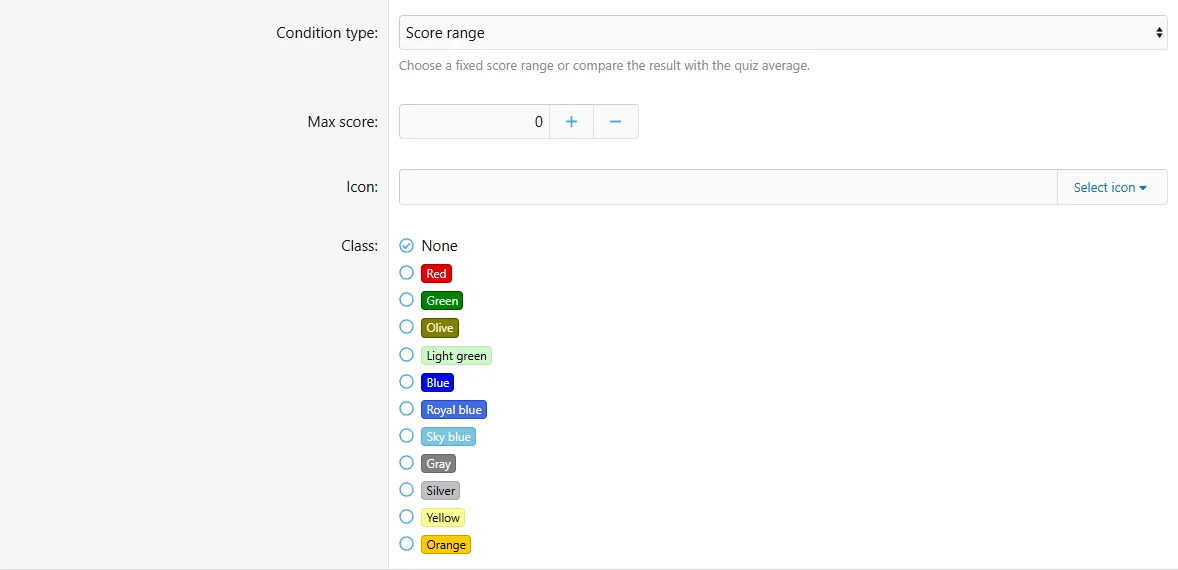Screen dimensions: 1178x570
Task: Click the Blue color label
Action: coord(437,383)
